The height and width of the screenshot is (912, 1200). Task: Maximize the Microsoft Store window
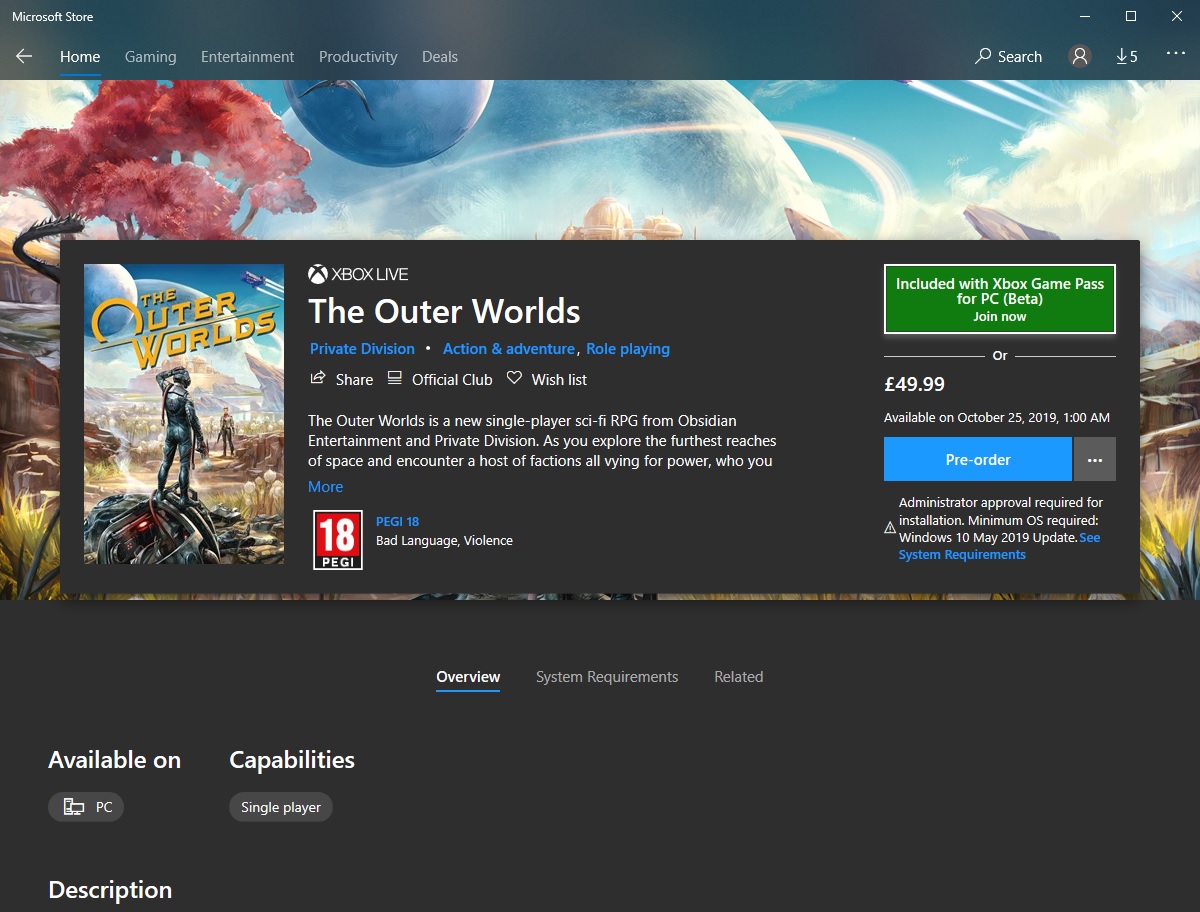pyautogui.click(x=1131, y=16)
